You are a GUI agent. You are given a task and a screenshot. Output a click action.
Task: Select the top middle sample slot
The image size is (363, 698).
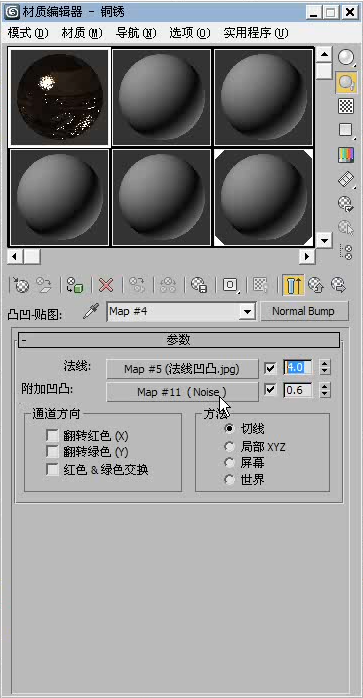[161, 97]
